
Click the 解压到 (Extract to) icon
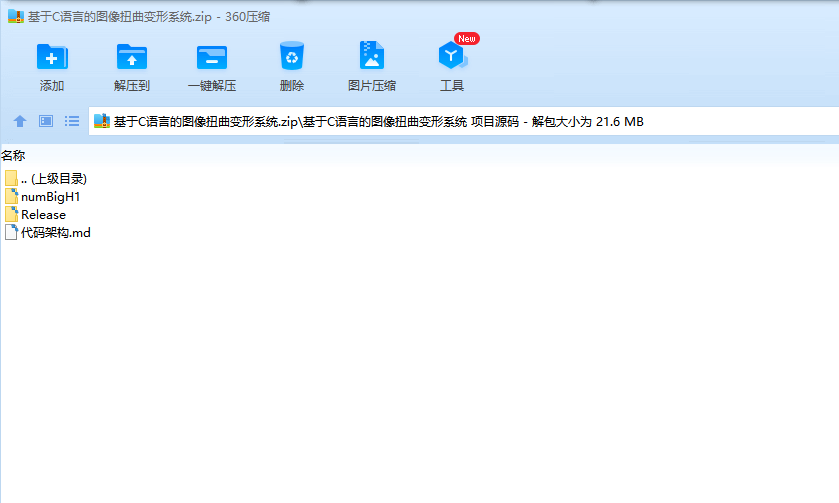[x=132, y=57]
